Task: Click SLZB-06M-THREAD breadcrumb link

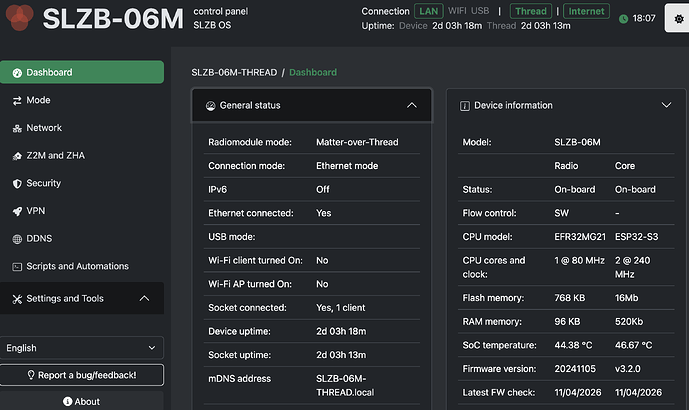Action: 234,73
